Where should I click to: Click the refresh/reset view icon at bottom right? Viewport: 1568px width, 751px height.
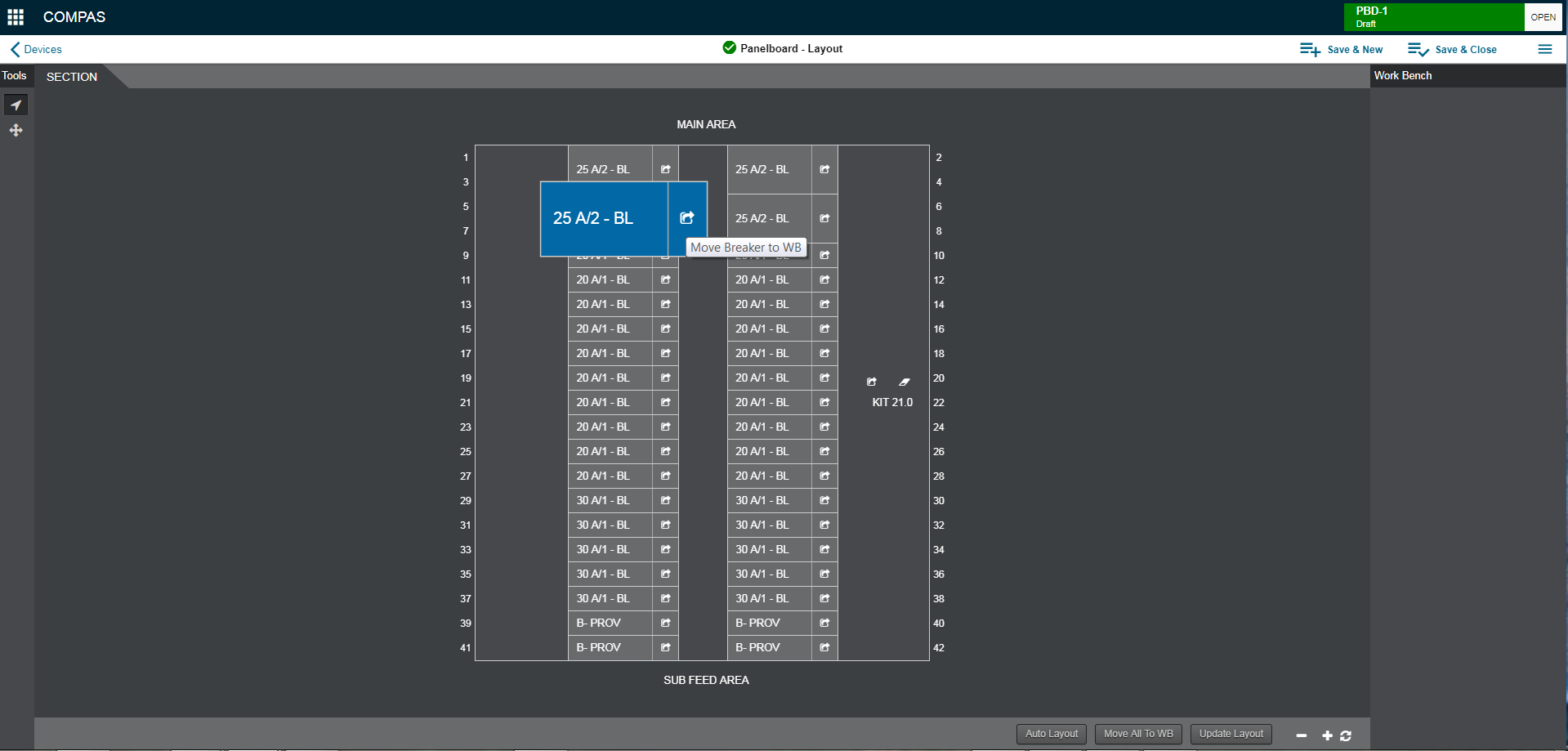pyautogui.click(x=1345, y=735)
